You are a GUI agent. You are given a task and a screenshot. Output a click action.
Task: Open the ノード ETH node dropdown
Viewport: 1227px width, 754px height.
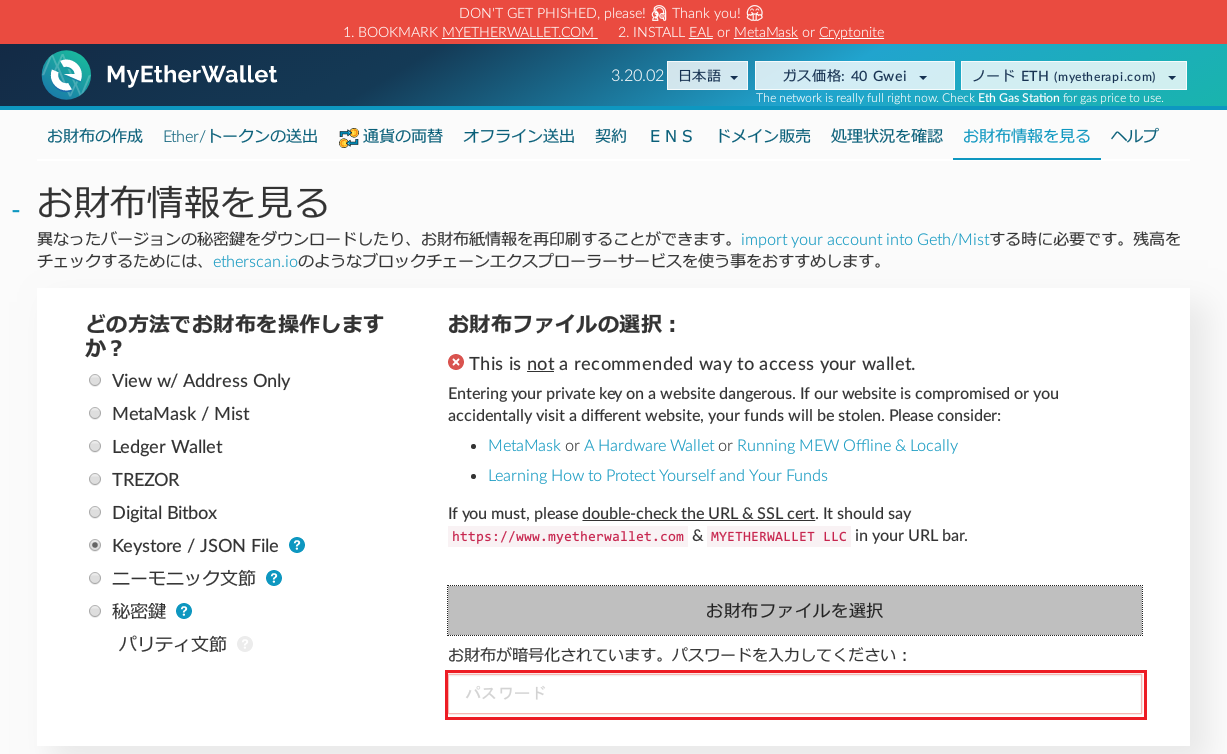pos(1073,76)
